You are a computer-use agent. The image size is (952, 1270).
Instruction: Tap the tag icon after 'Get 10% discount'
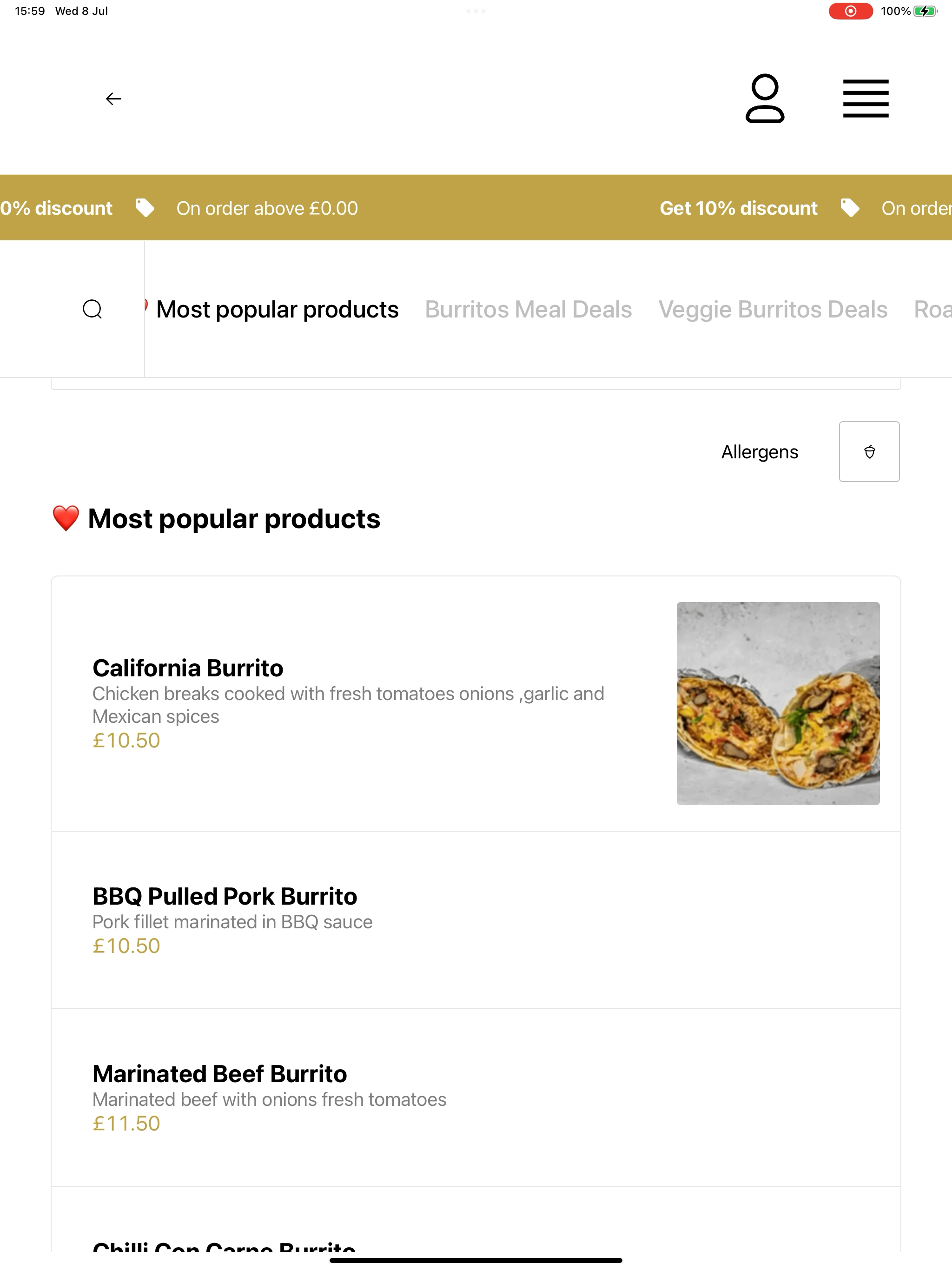(x=850, y=208)
